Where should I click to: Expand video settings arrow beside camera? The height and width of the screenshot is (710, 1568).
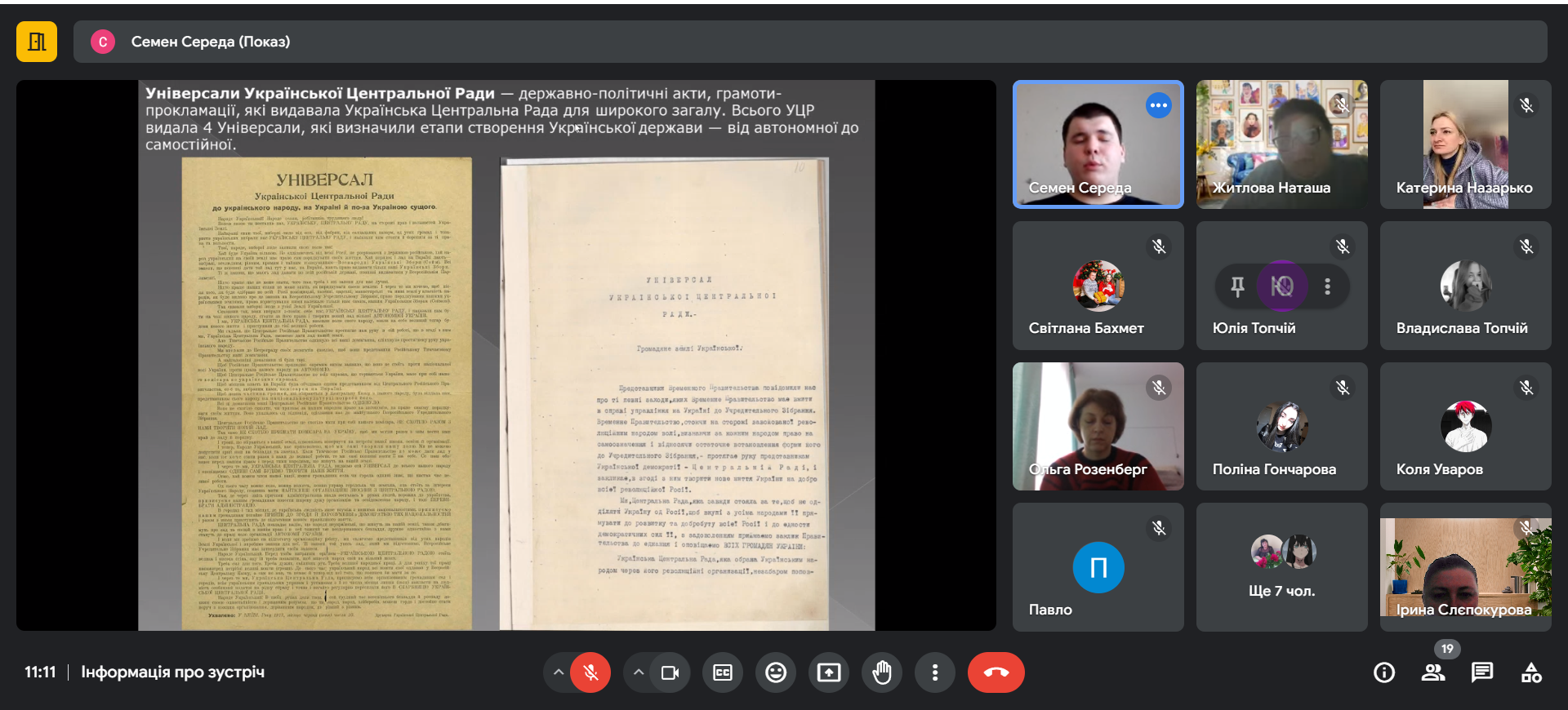tap(639, 672)
